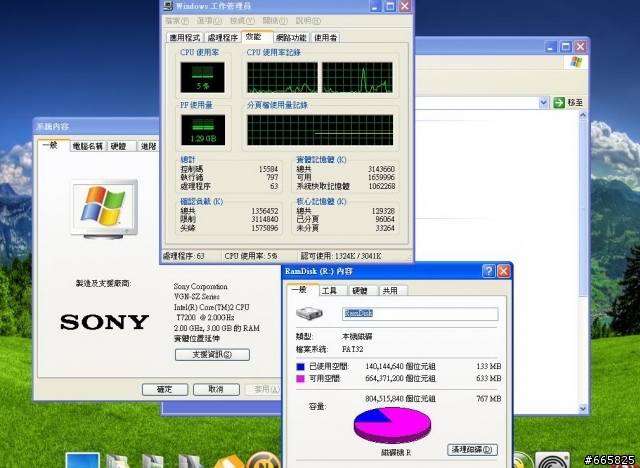Click the SONY logo in System Properties
This screenshot has width=640, height=468.
[x=104, y=322]
